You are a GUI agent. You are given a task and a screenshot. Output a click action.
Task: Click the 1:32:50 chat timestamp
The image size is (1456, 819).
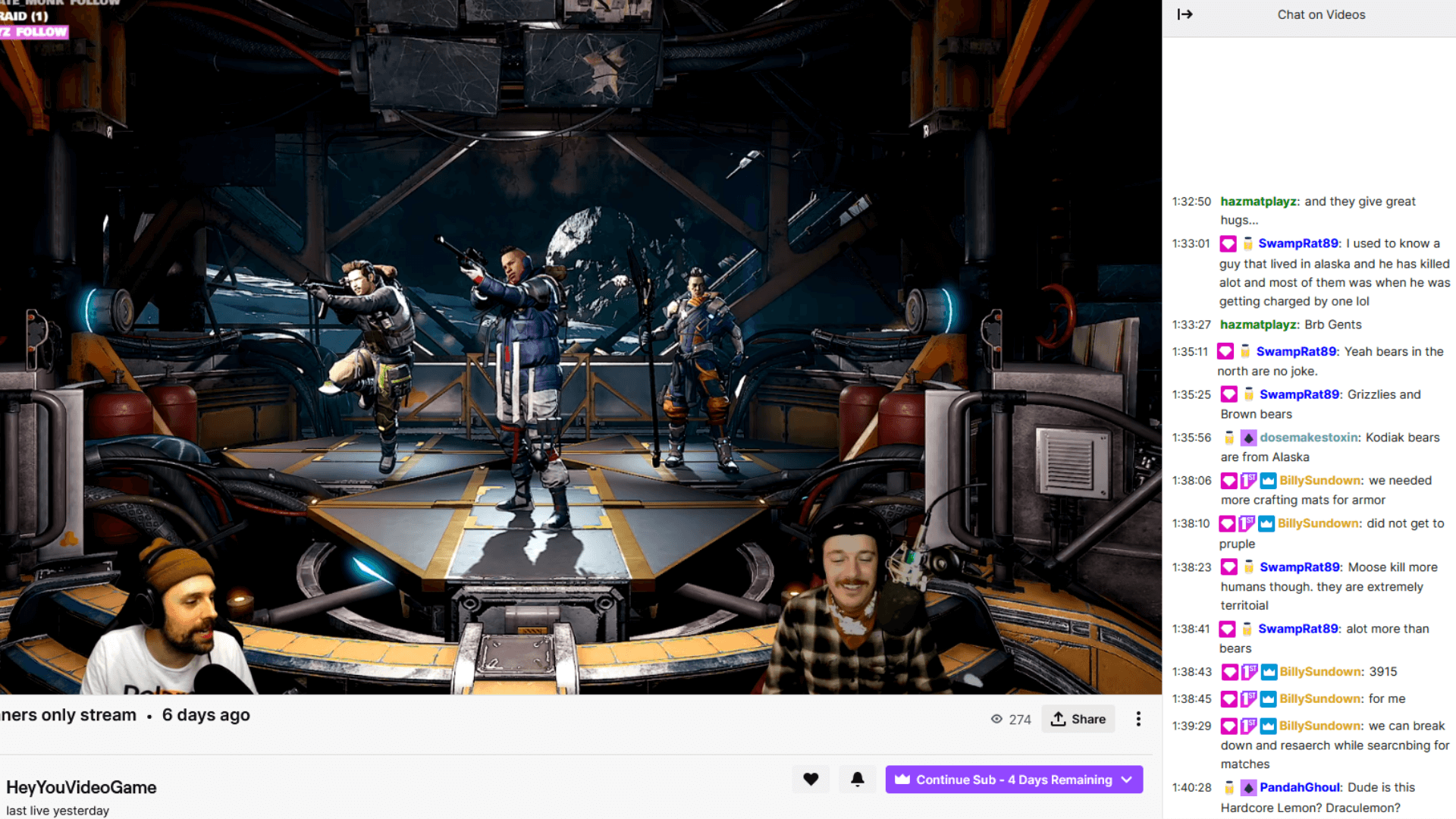pos(1191,202)
